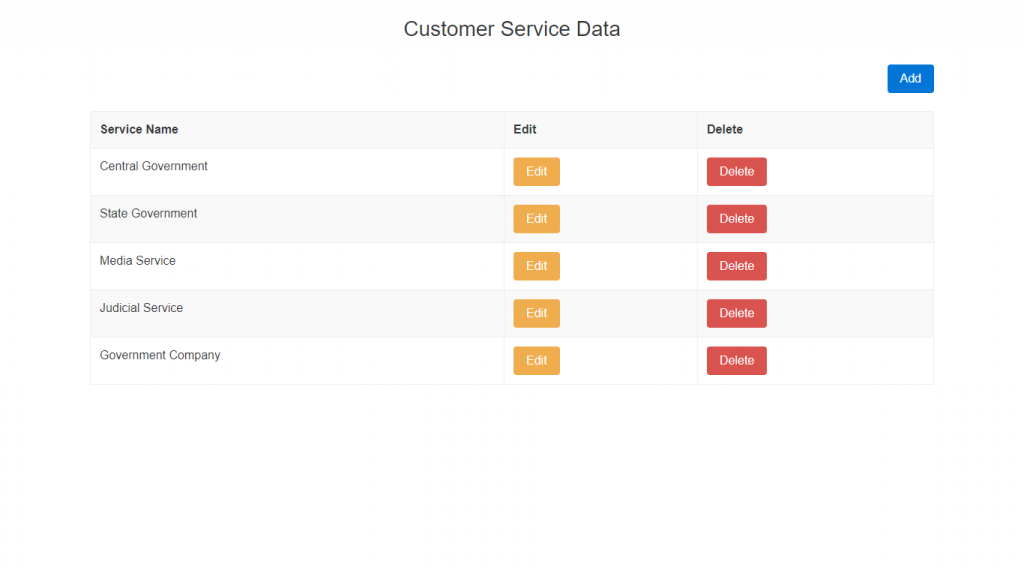
Task: Click the Media Service name text
Action: pos(138,261)
